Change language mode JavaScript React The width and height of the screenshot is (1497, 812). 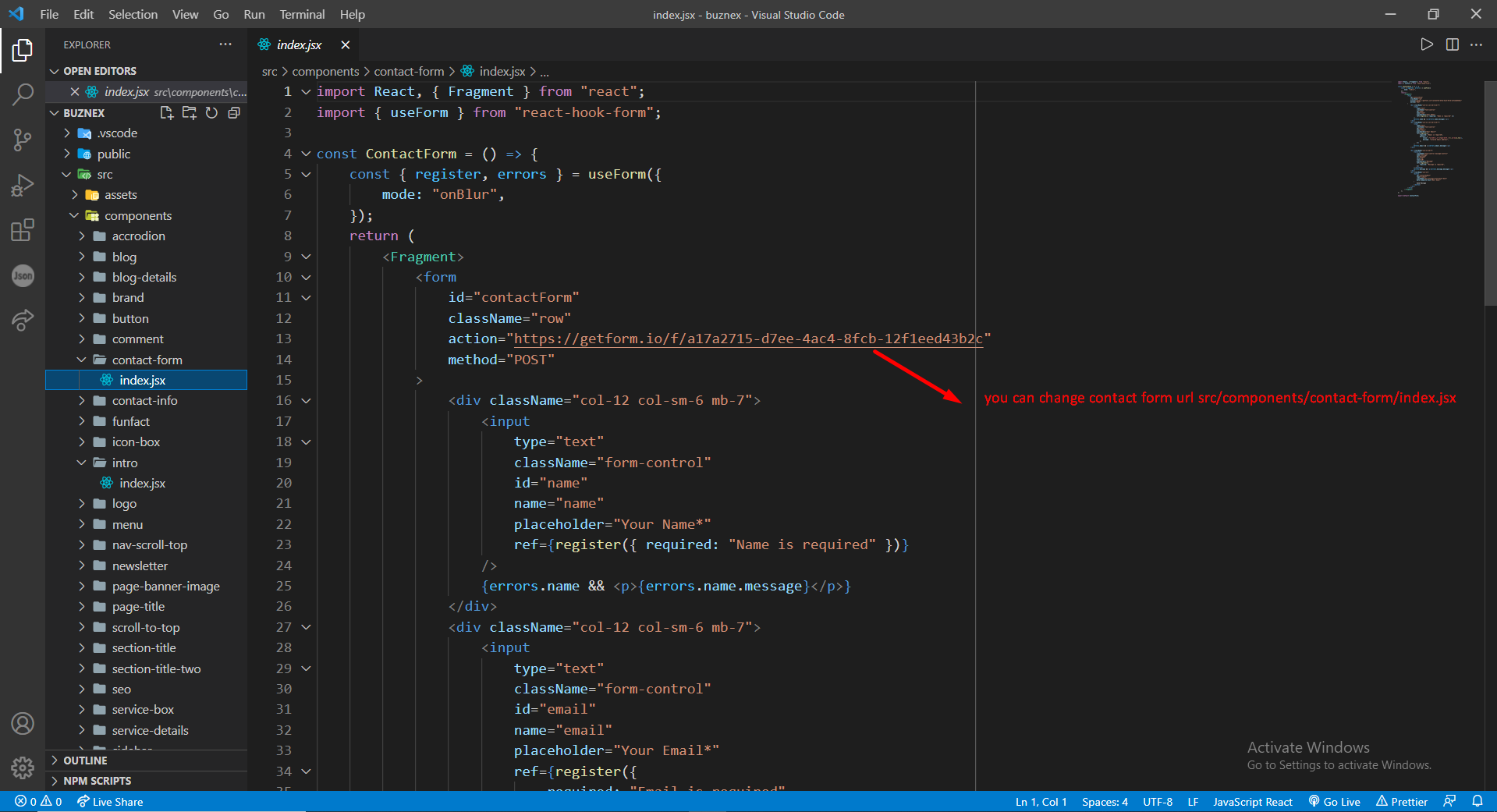1252,801
